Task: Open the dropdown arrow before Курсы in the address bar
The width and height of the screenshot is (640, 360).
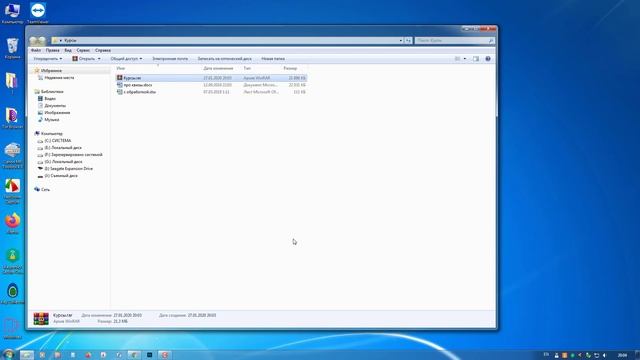Action: click(61, 40)
